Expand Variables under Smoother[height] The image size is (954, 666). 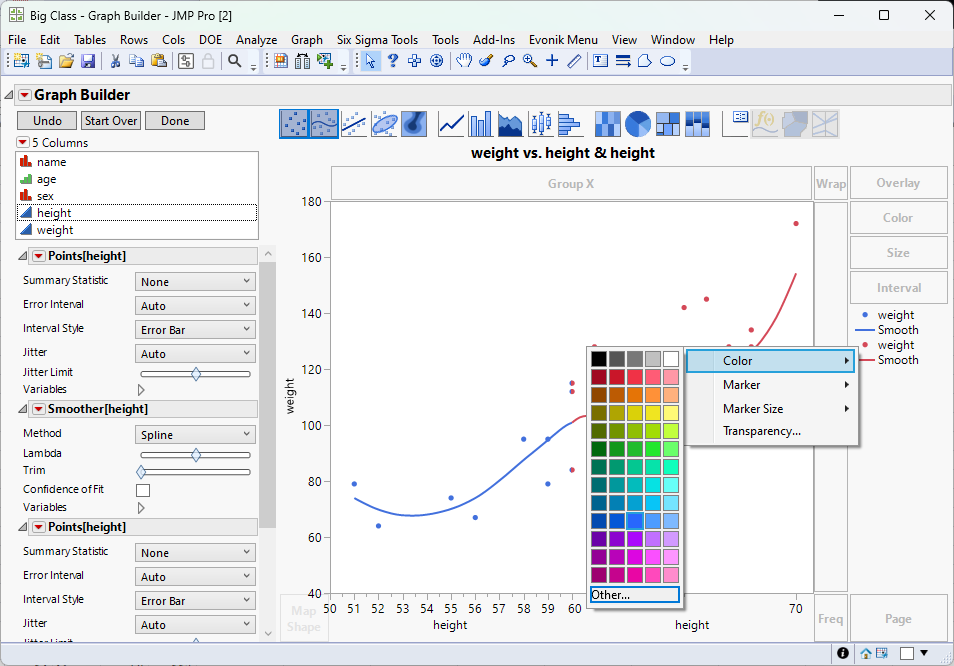point(140,508)
